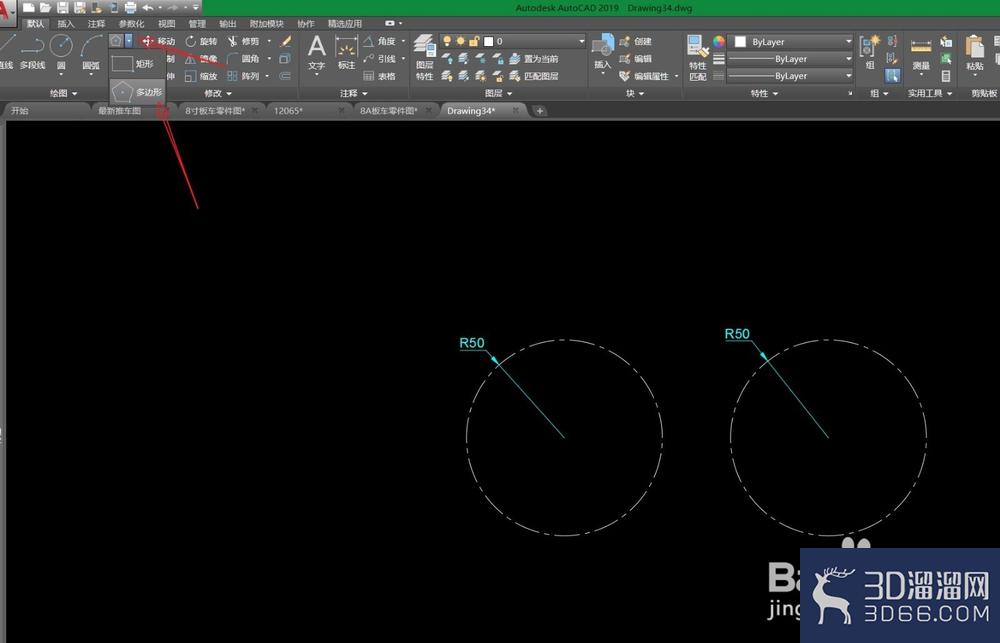Switch to the View (视图) ribbon tab
The height and width of the screenshot is (643, 1000).
tap(166, 24)
